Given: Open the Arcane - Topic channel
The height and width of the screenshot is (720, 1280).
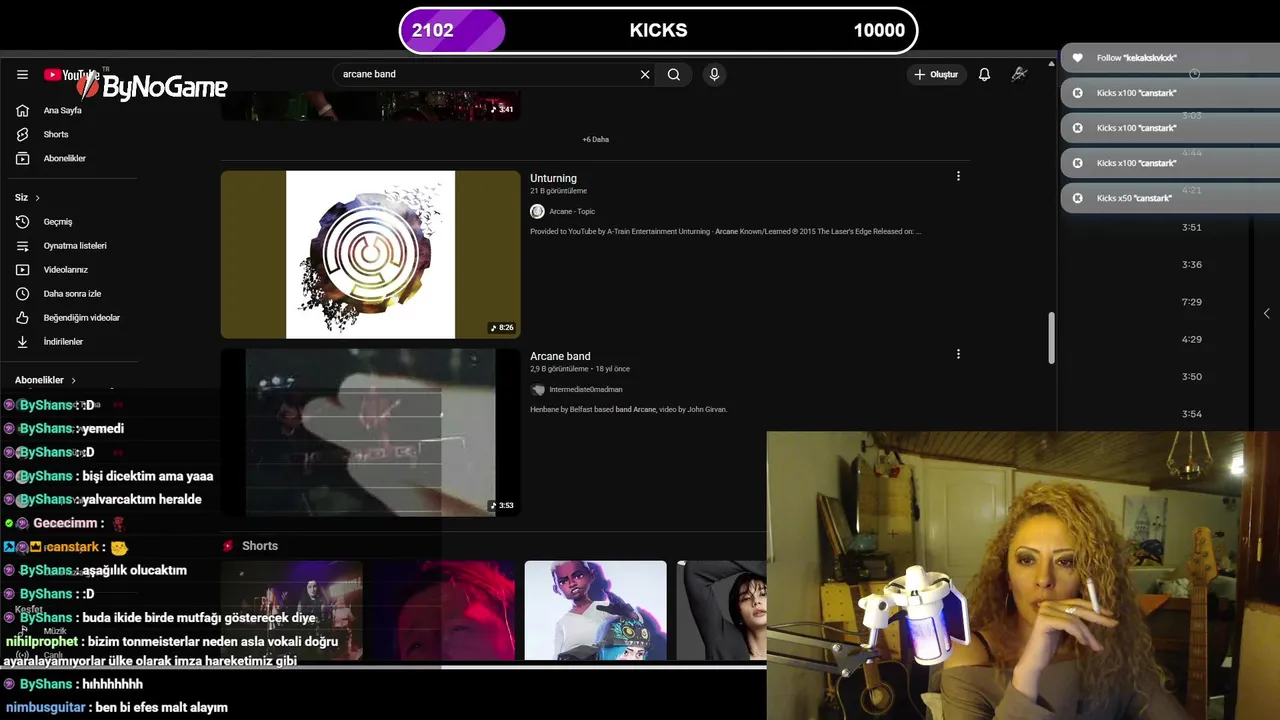Looking at the screenshot, I should pyautogui.click(x=572, y=212).
